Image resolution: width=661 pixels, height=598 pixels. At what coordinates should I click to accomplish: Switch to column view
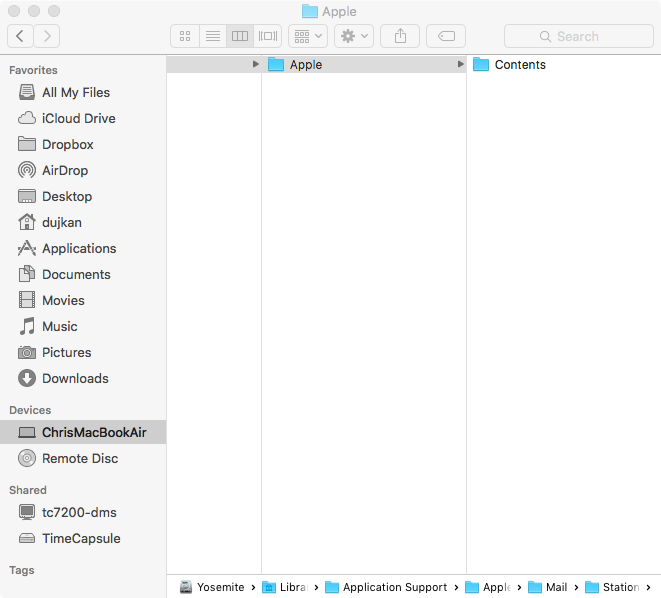click(240, 36)
